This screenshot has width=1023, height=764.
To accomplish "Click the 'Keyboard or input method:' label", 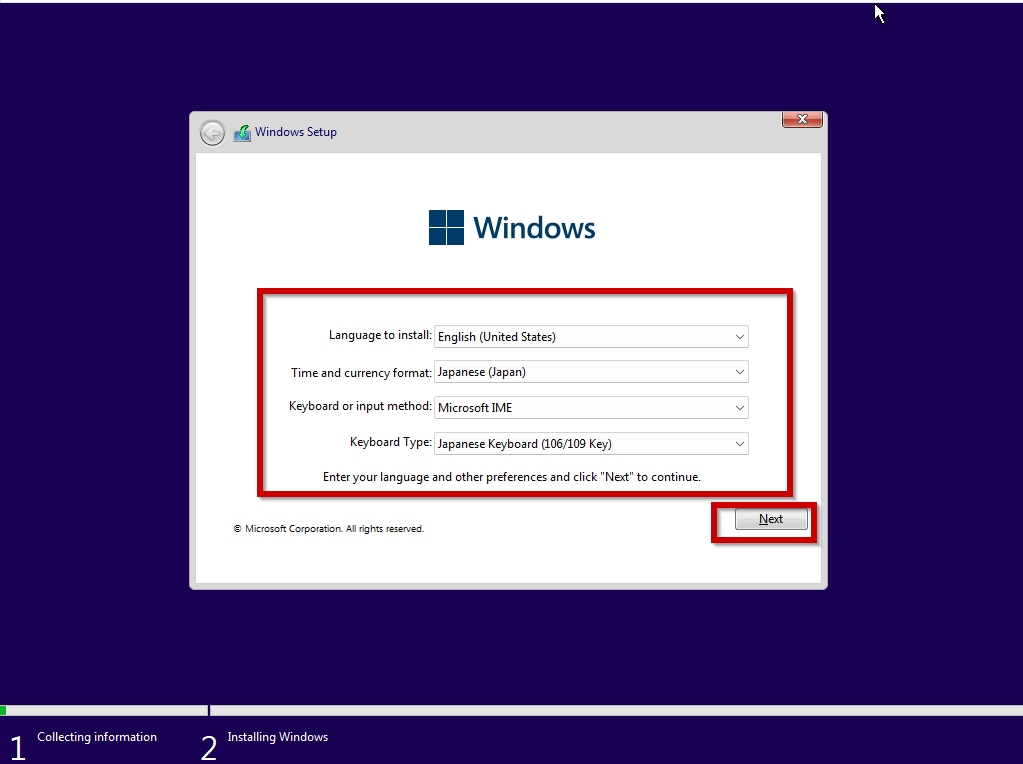I will (360, 406).
